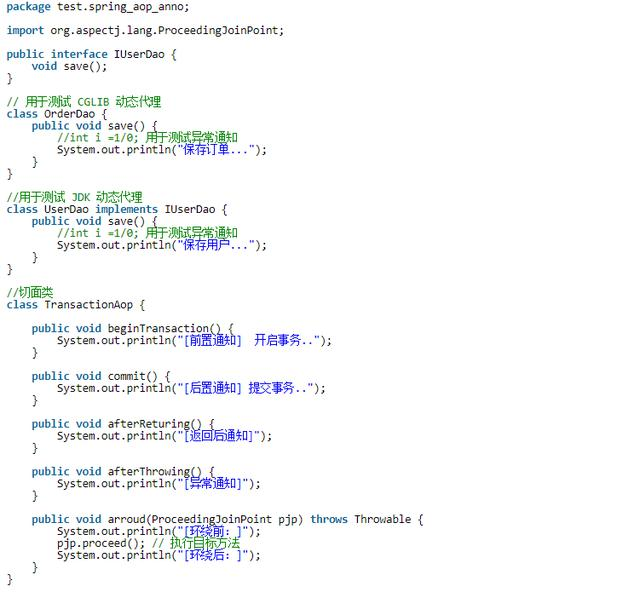Click the println [前置通知] 开启事务 line
The width and height of the screenshot is (640, 592).
coord(194,341)
